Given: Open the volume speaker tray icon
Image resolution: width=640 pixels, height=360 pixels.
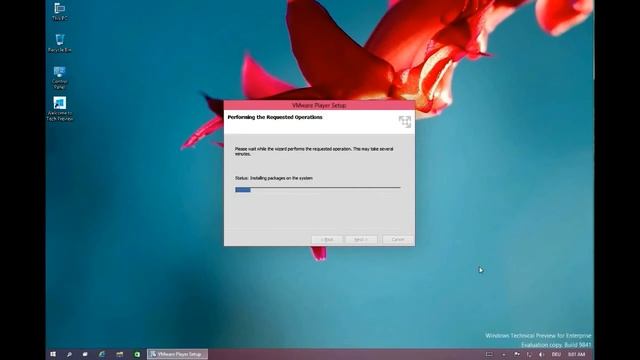Looking at the screenshot, I should [542, 355].
